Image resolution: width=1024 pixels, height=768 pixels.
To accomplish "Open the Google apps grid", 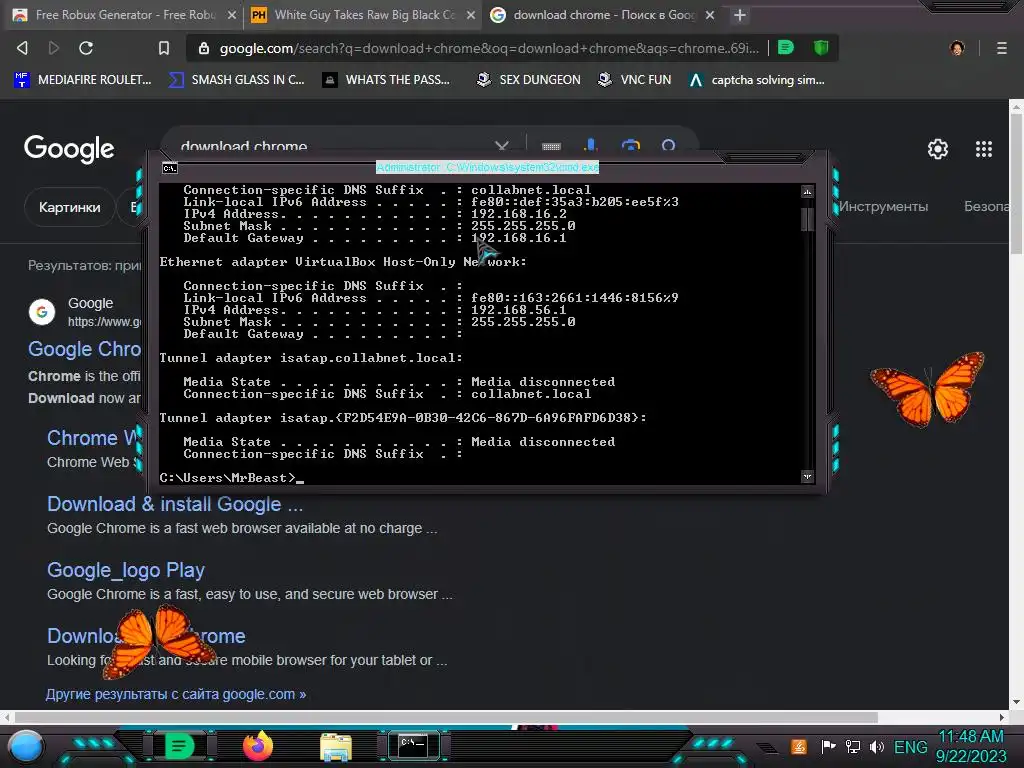I will click(x=984, y=149).
